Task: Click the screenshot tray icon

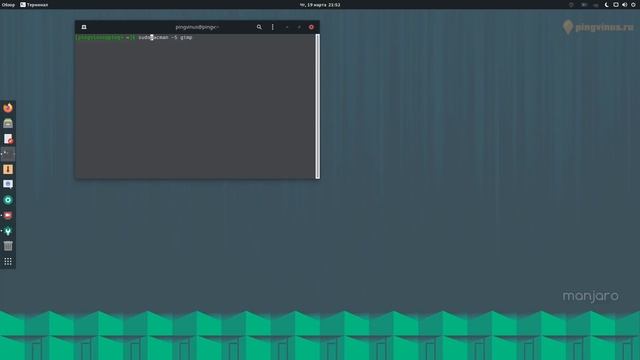Action: 616,5
